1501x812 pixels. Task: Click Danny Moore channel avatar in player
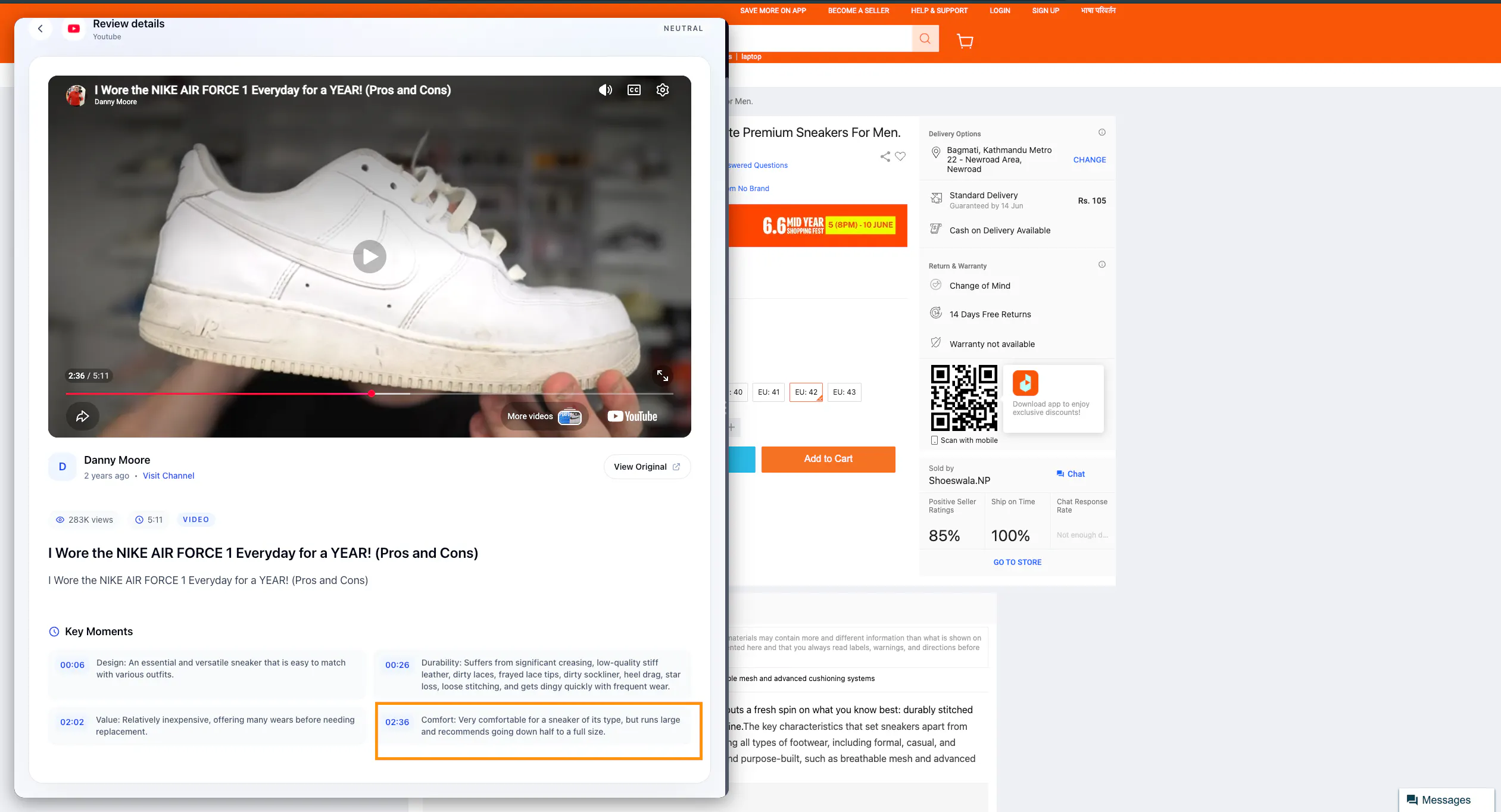pyautogui.click(x=76, y=95)
